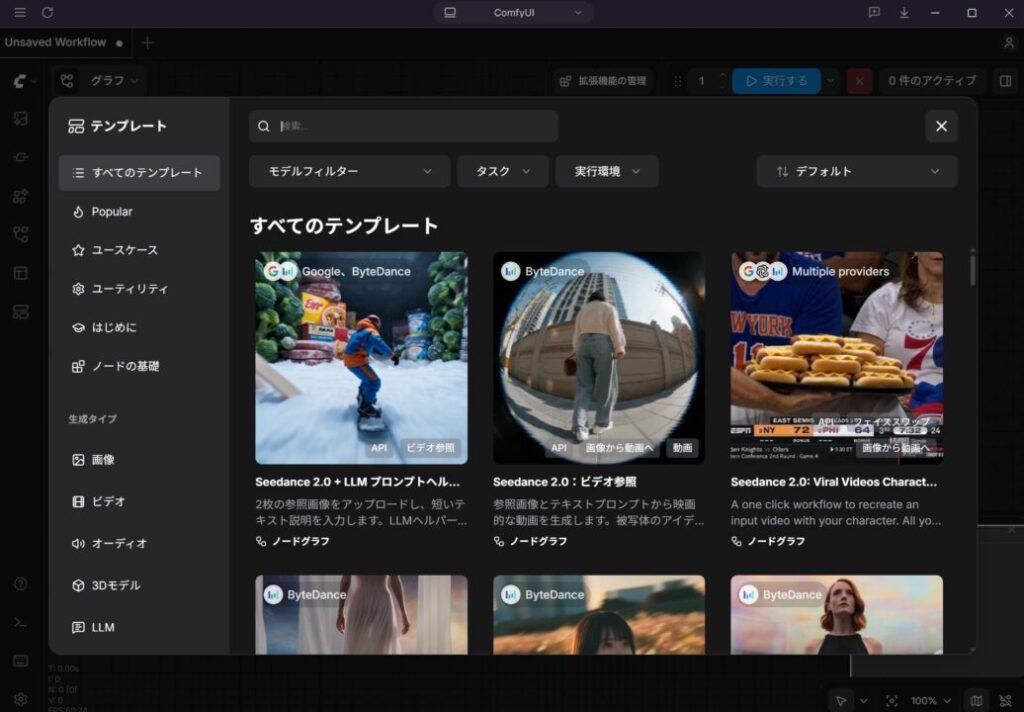1024x712 pixels.
Task: Open the 100% zoom dropdown
Action: [x=931, y=700]
